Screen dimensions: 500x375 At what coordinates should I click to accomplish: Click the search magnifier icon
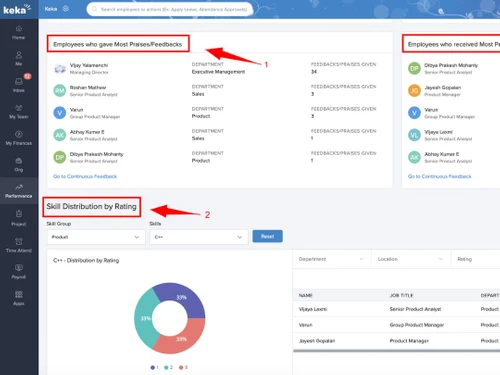click(x=94, y=9)
